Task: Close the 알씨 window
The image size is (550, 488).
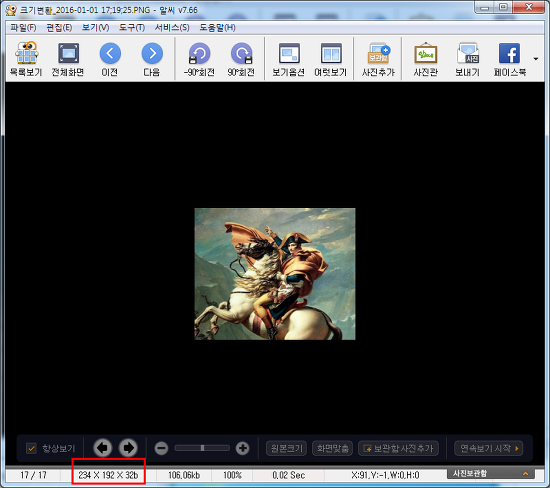Action: tap(529, 7)
